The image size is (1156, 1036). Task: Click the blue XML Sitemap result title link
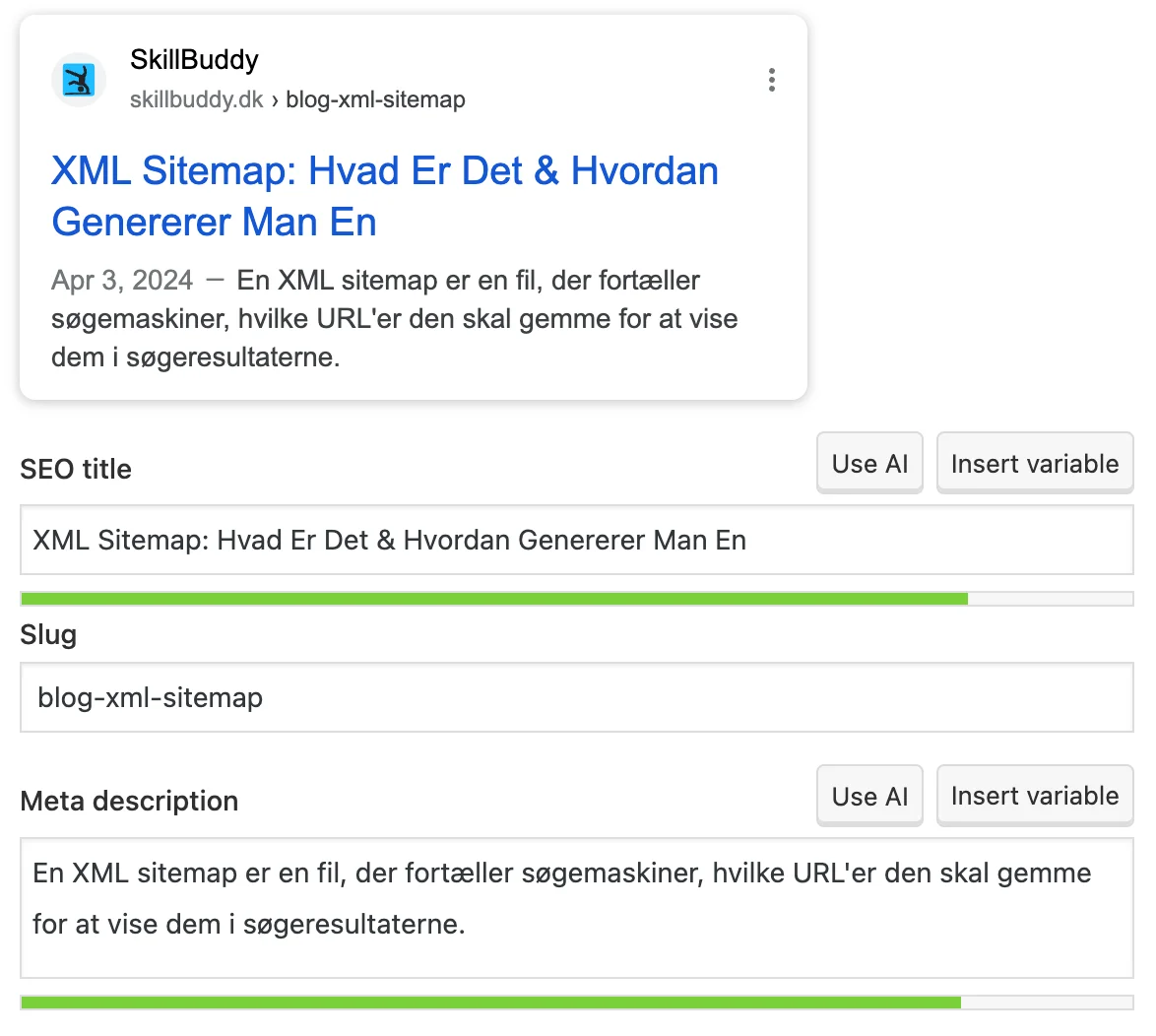pos(384,170)
